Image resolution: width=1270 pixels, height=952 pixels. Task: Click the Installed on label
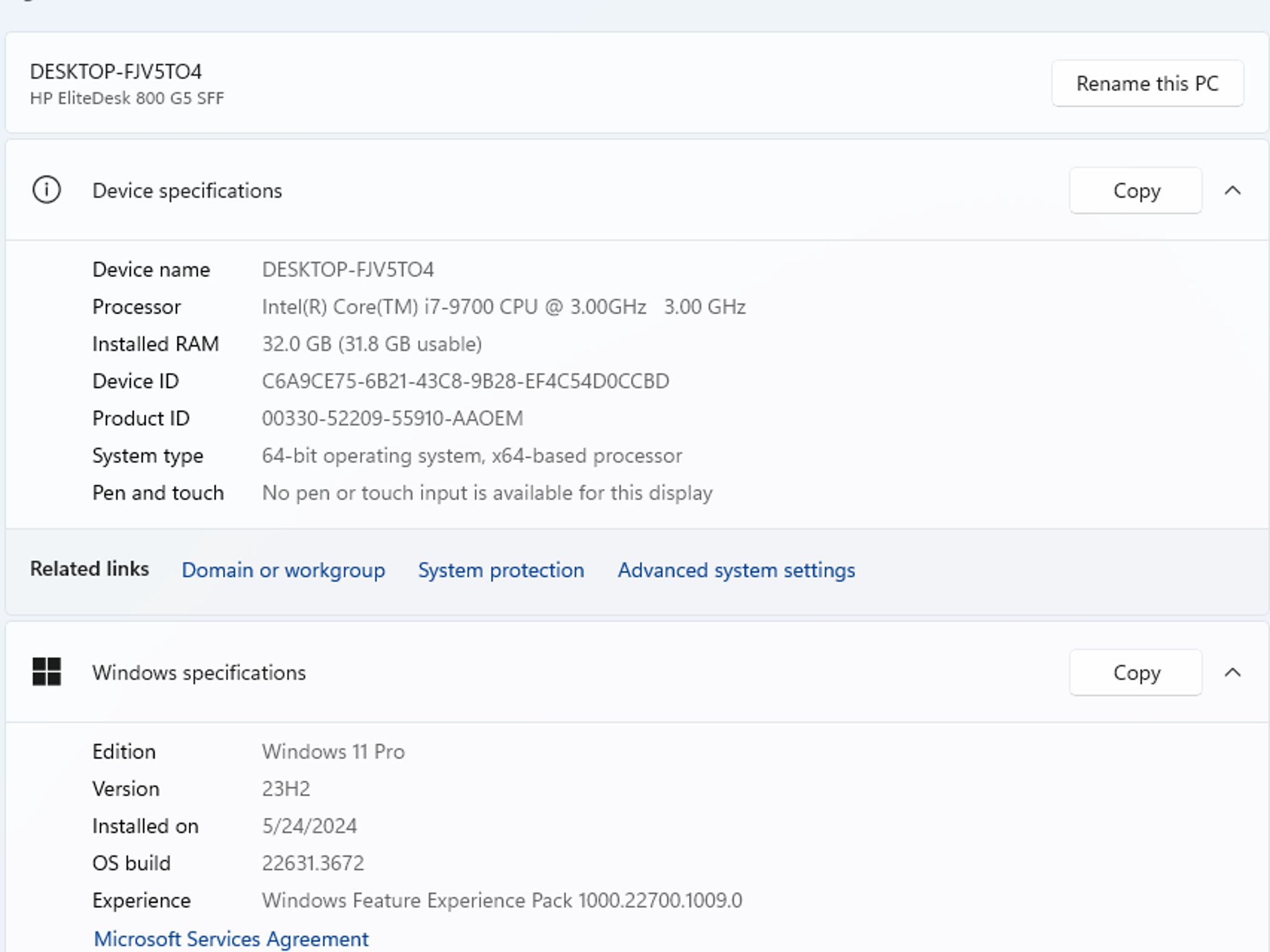pos(145,826)
